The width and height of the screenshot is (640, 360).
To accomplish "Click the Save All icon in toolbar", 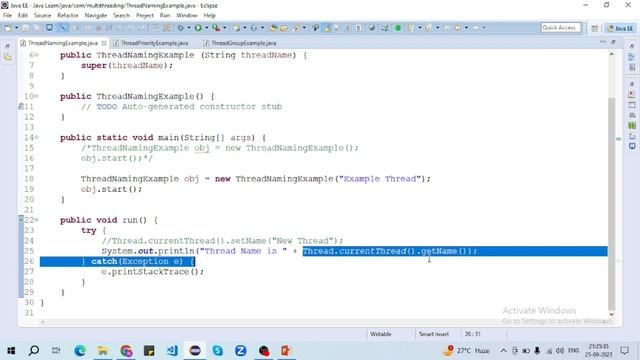I will point(37,28).
